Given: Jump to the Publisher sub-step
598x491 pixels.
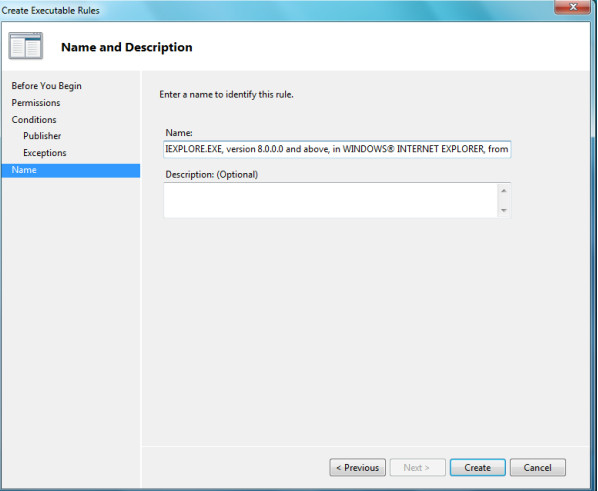Looking at the screenshot, I should pos(42,136).
